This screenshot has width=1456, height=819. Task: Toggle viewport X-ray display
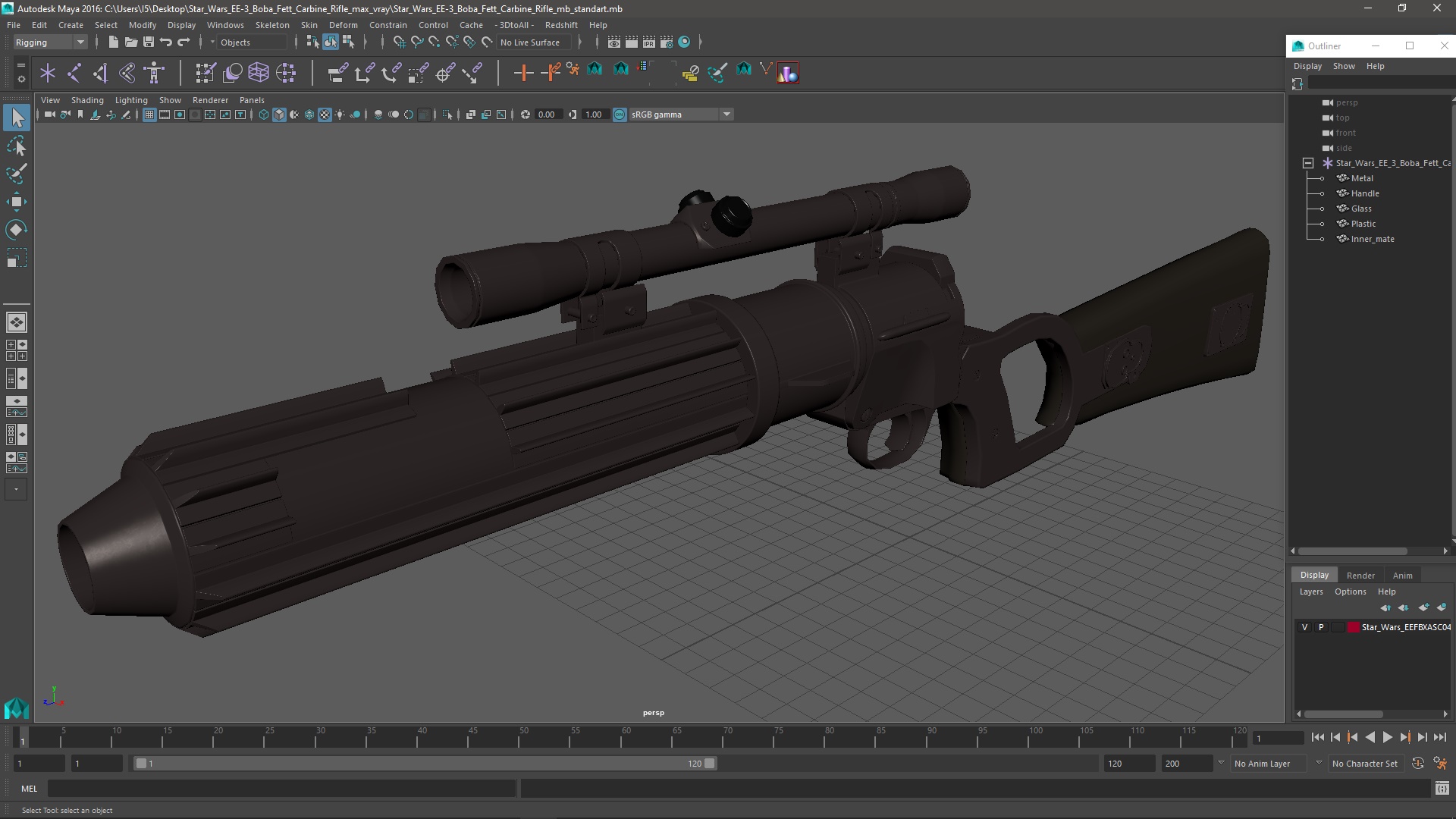tap(470, 115)
